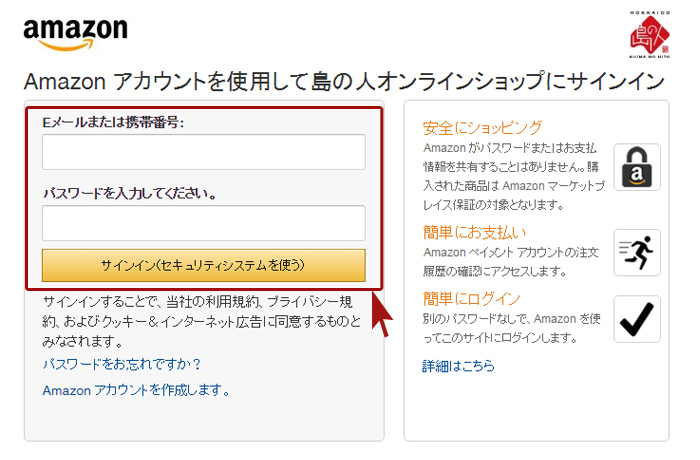Click the Amazon ペイメント order history description
700x460 pixels.
coord(511,262)
